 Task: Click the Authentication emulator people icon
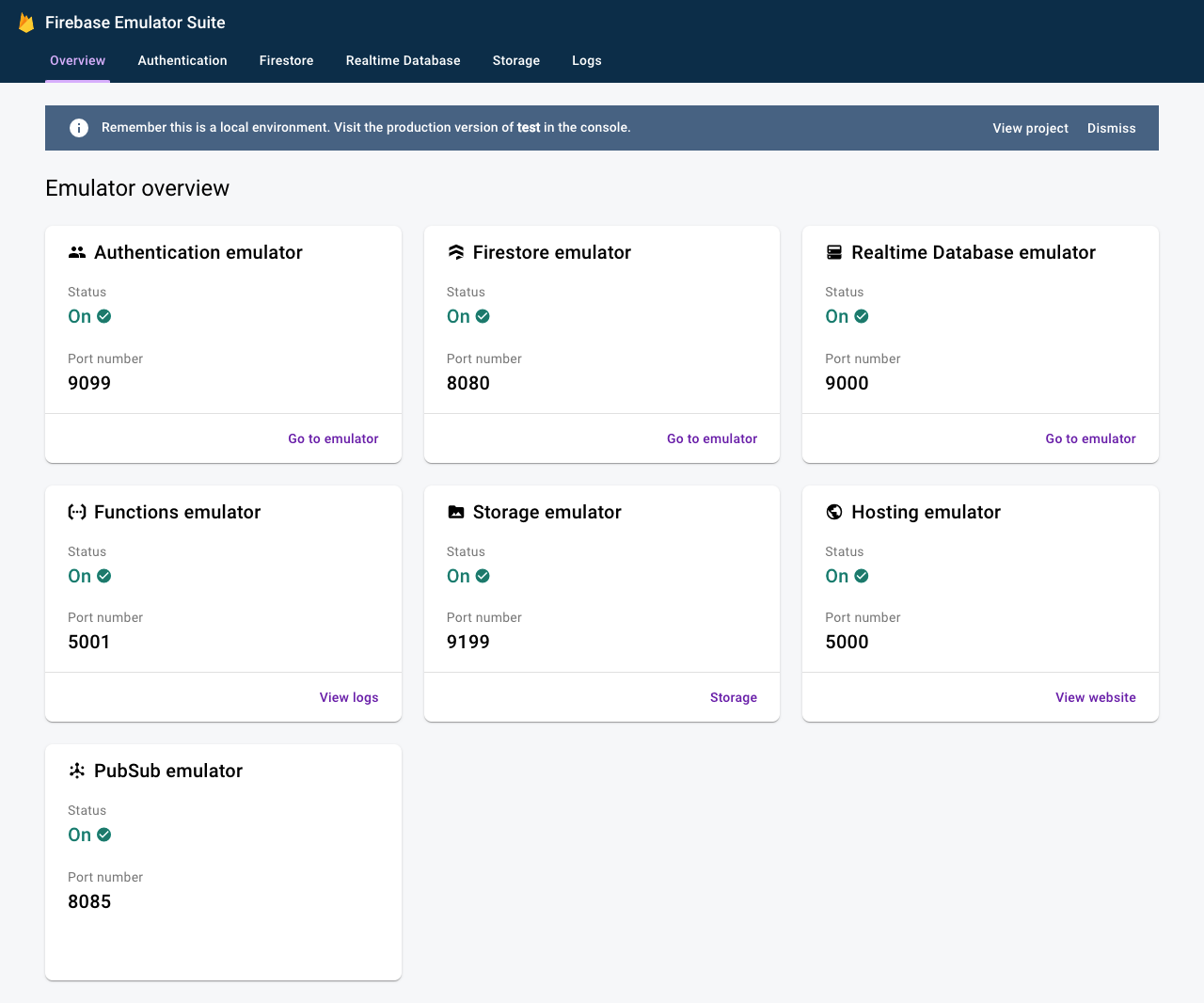pos(77,252)
